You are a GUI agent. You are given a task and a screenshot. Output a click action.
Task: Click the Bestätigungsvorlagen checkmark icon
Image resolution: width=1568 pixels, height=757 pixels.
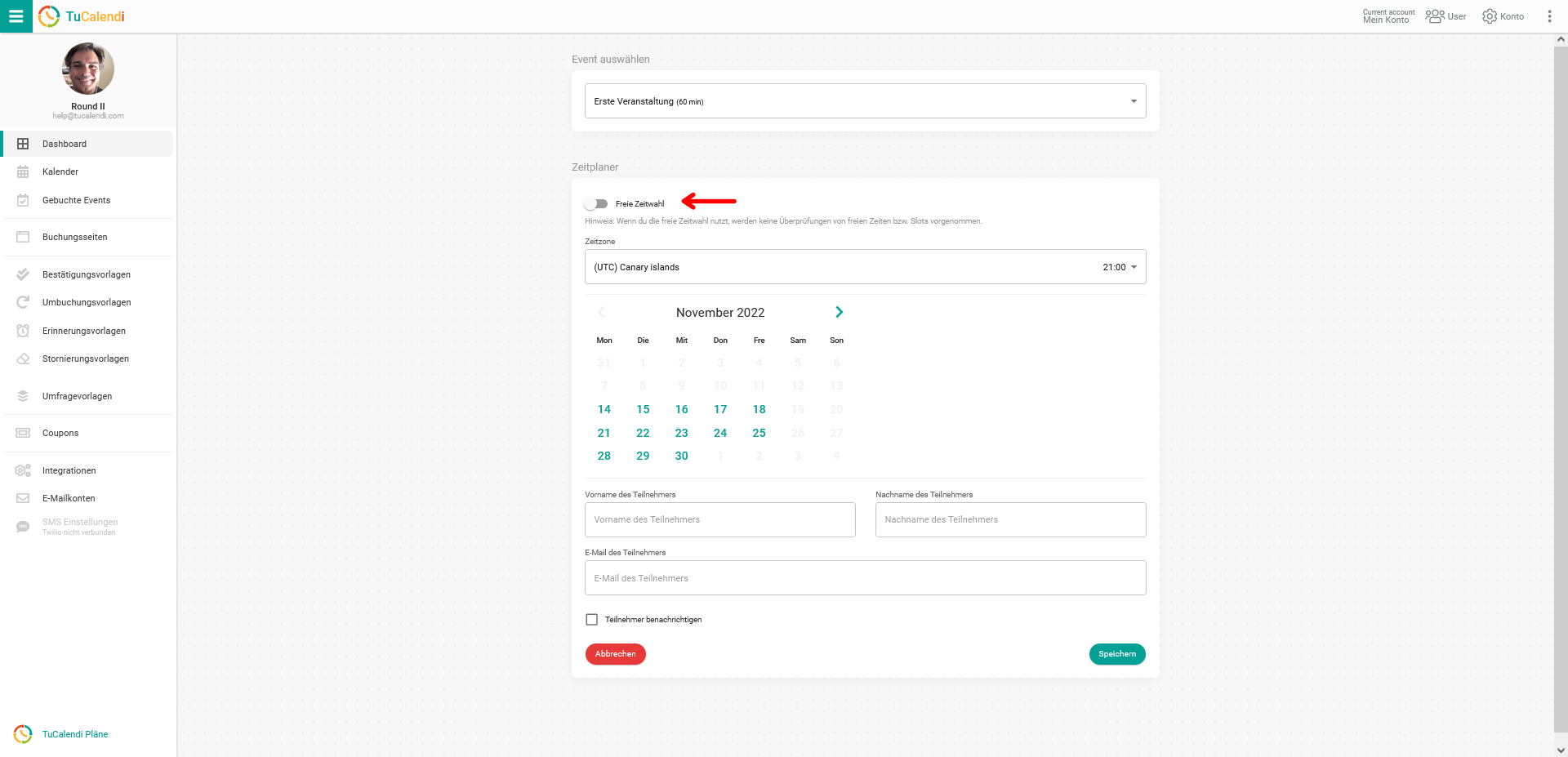23,274
